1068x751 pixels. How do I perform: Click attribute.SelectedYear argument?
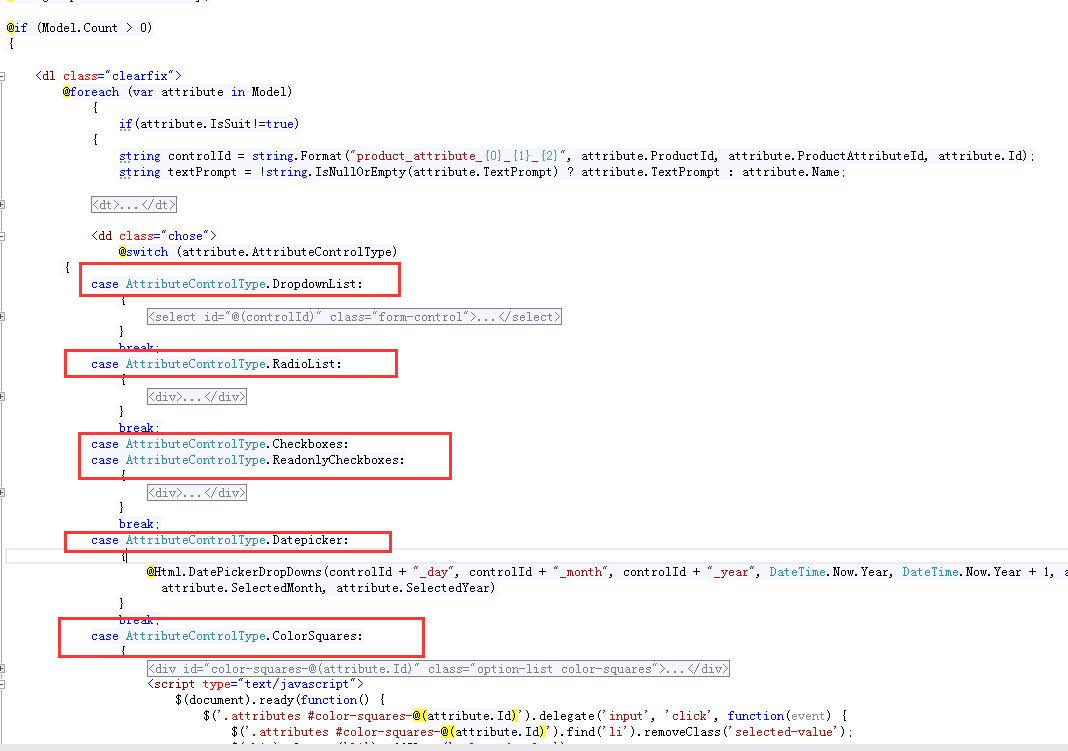pos(413,588)
